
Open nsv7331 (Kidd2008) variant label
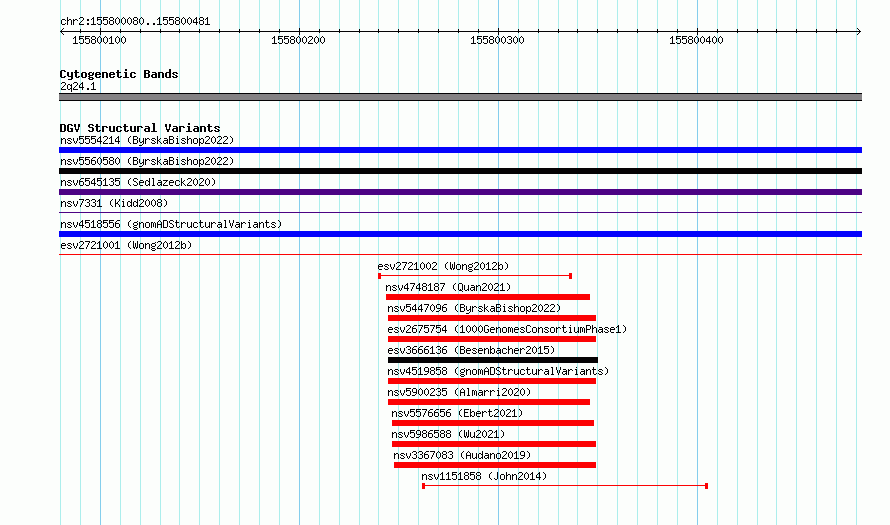[114, 203]
